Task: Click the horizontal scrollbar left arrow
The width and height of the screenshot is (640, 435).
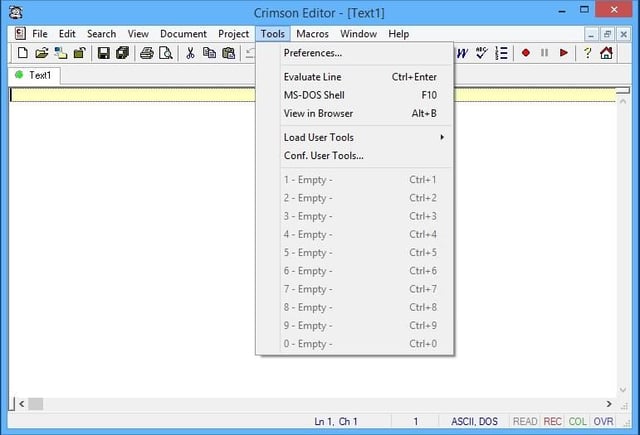Action: (22, 404)
